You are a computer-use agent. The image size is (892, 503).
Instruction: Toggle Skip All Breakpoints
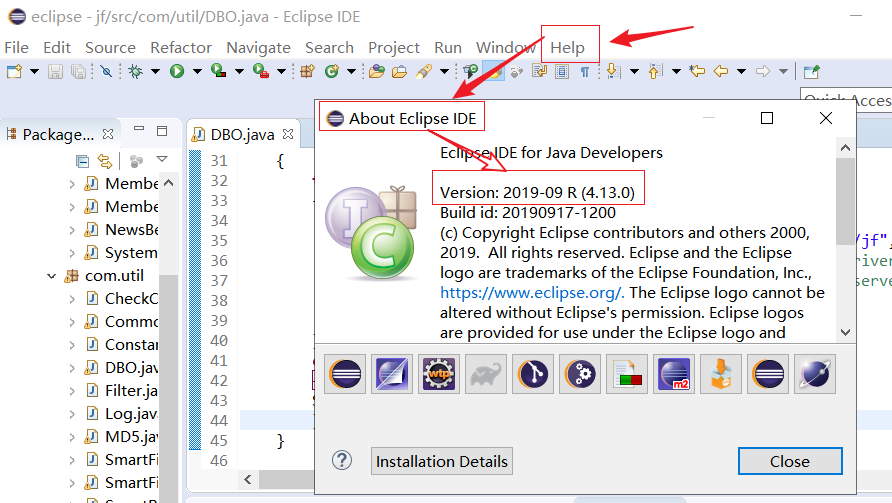[106, 72]
